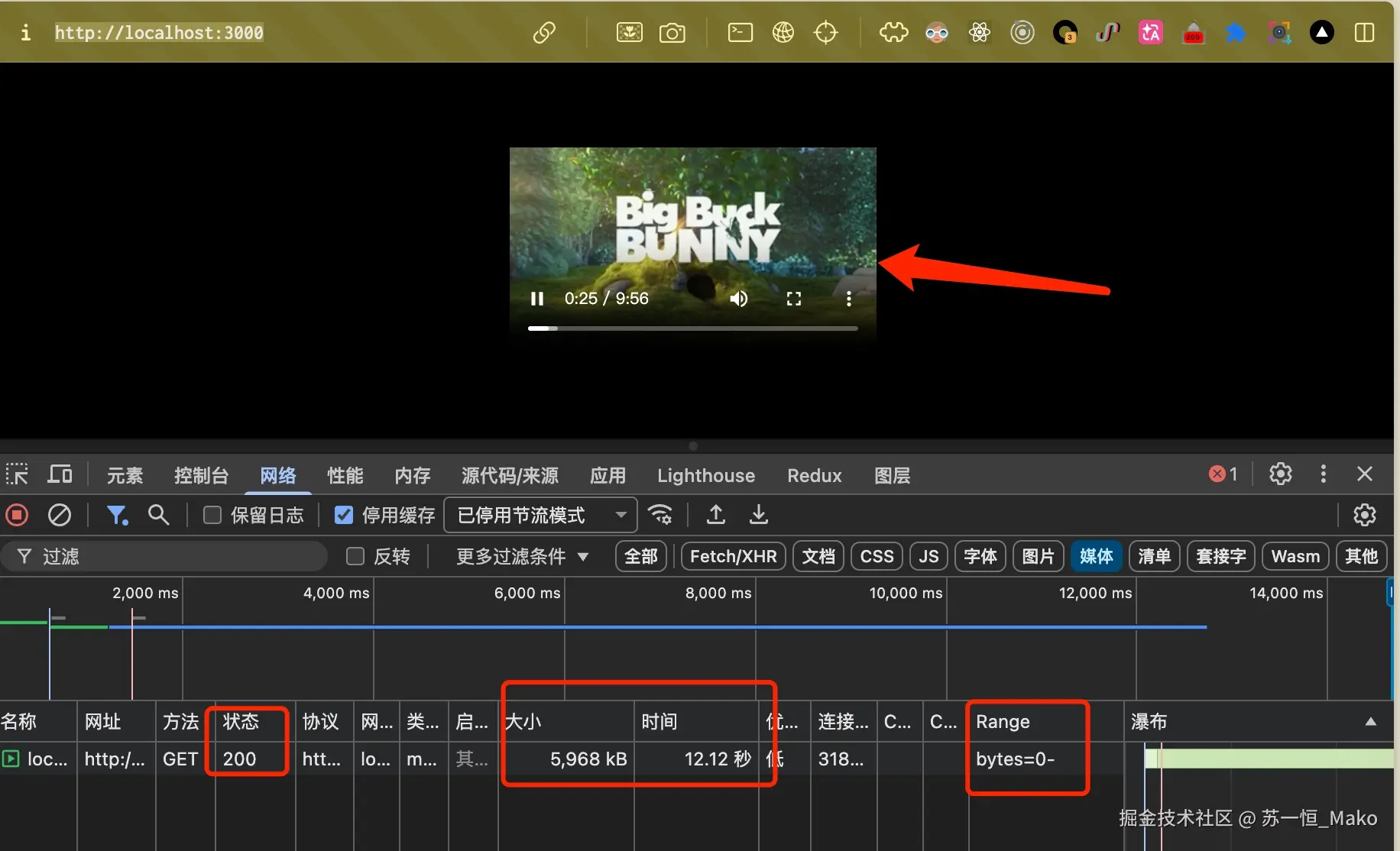Clear the network log

[x=60, y=515]
